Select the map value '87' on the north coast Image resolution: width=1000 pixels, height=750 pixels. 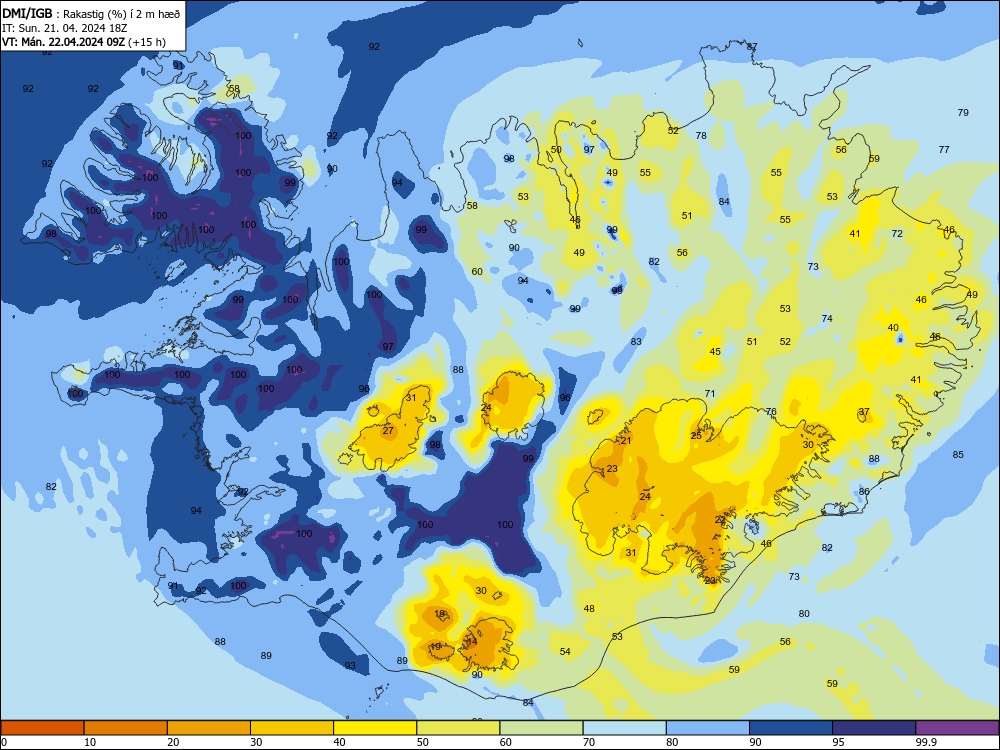[752, 47]
